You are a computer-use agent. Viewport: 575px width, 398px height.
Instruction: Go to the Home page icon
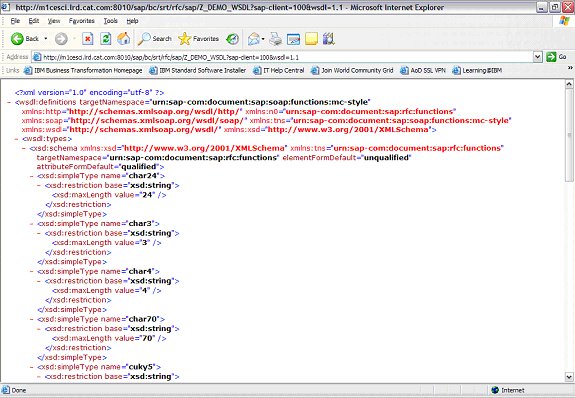(124, 39)
